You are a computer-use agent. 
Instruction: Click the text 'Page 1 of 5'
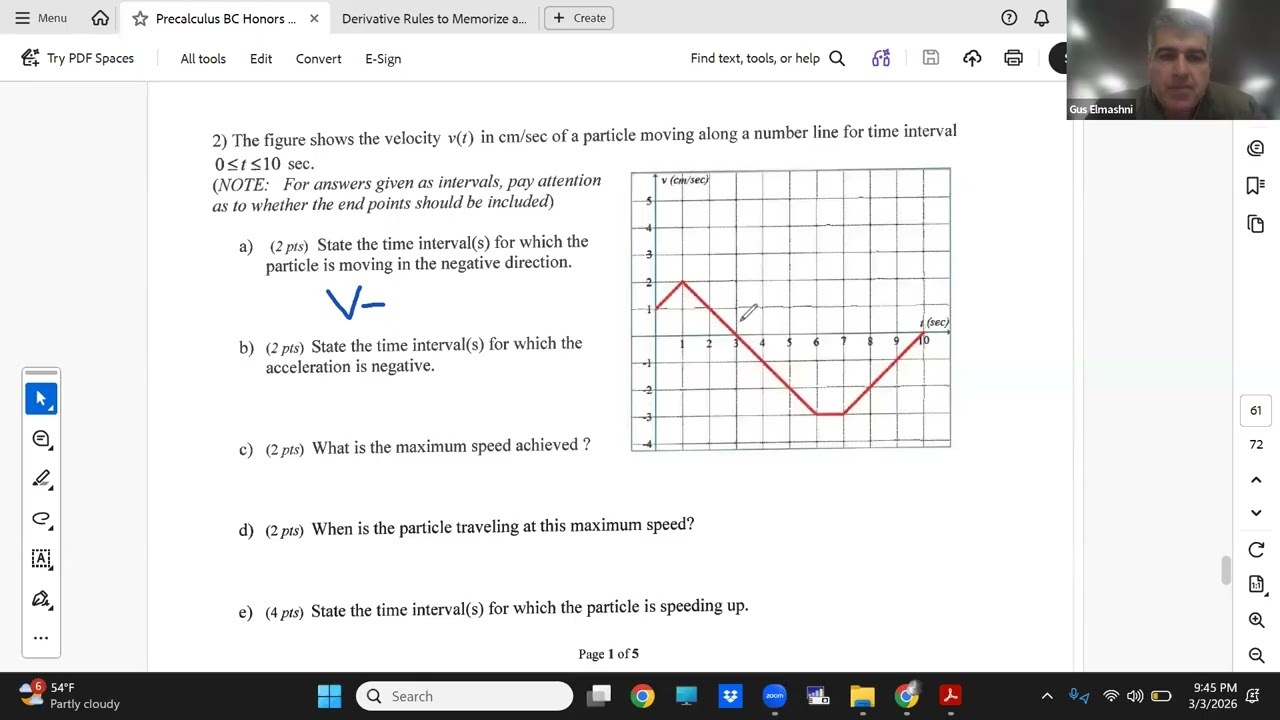point(608,654)
